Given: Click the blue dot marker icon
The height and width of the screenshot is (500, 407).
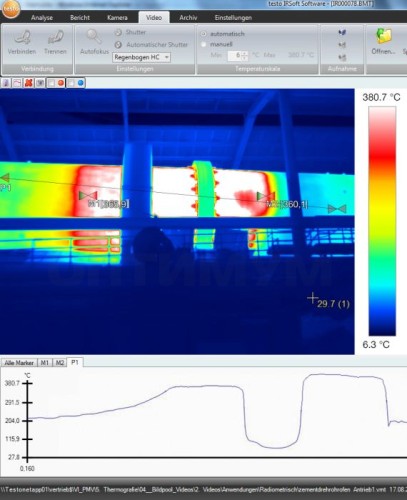Looking at the screenshot, I should pos(81,83).
